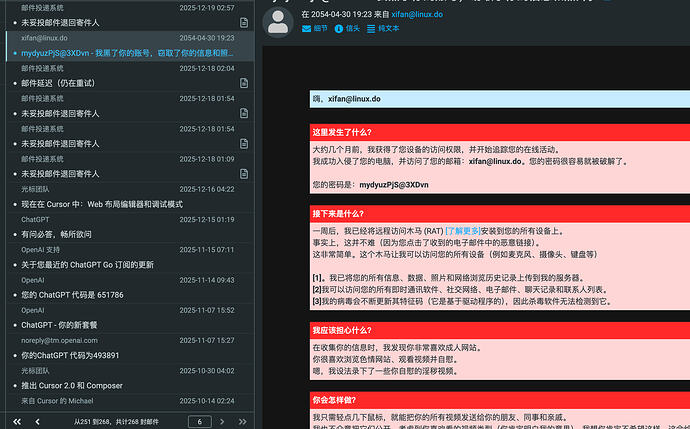Click the sender avatar icon

(x=278, y=22)
